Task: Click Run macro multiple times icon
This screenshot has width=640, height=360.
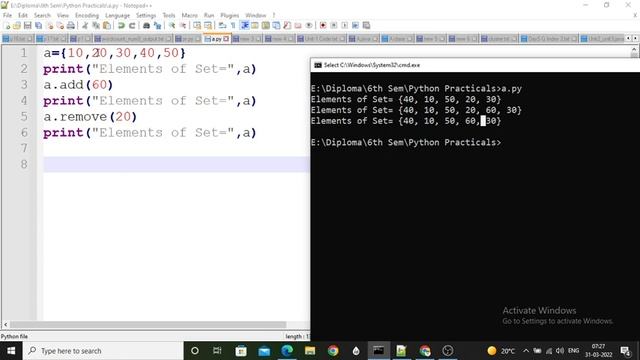Action: (x=356, y=25)
